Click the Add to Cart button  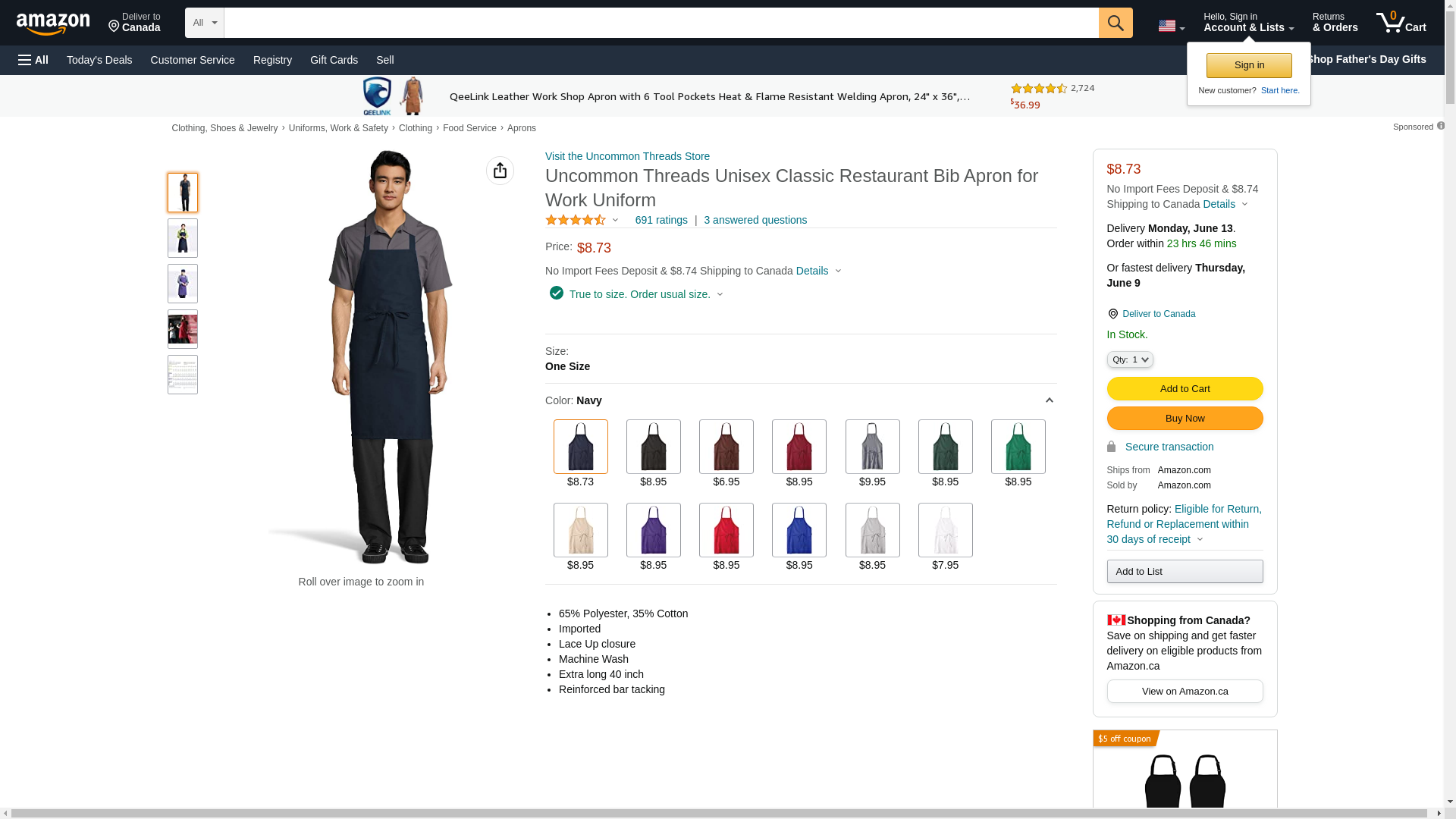[1184, 389]
